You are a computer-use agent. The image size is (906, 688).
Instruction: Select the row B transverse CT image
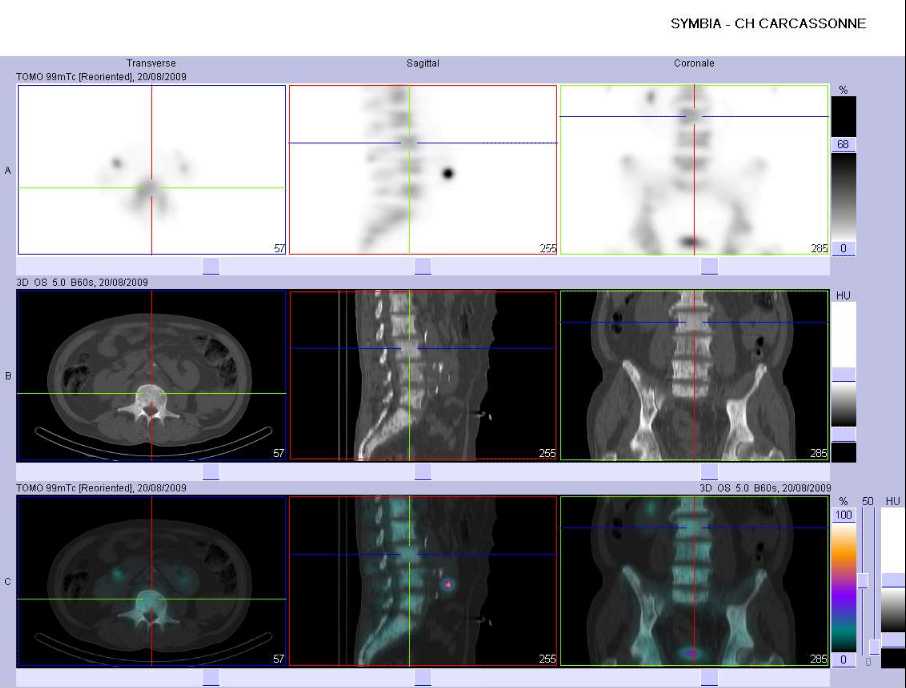(152, 375)
